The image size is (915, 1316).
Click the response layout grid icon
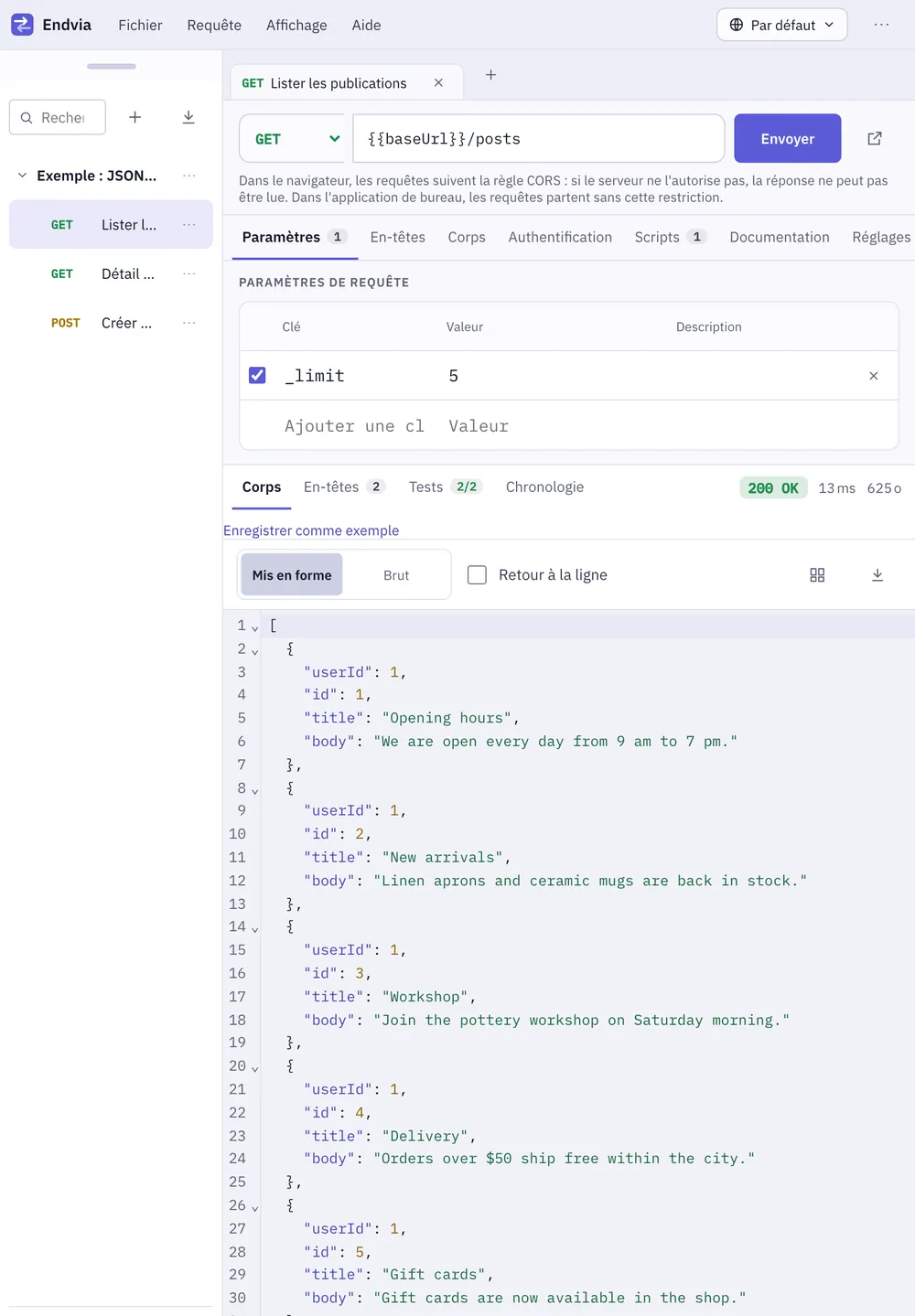point(817,575)
